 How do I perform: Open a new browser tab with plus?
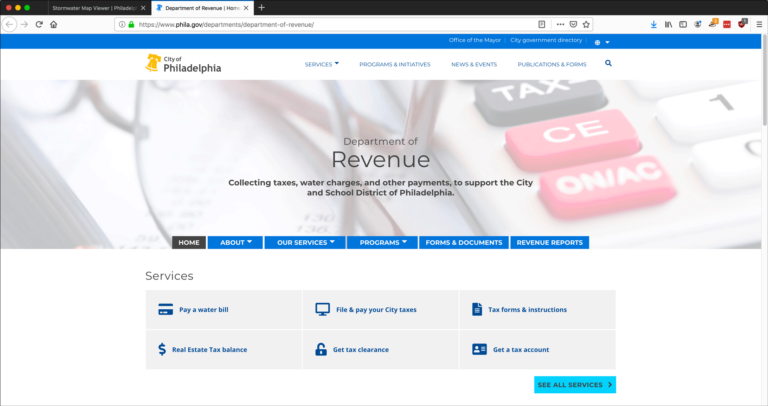click(x=262, y=7)
